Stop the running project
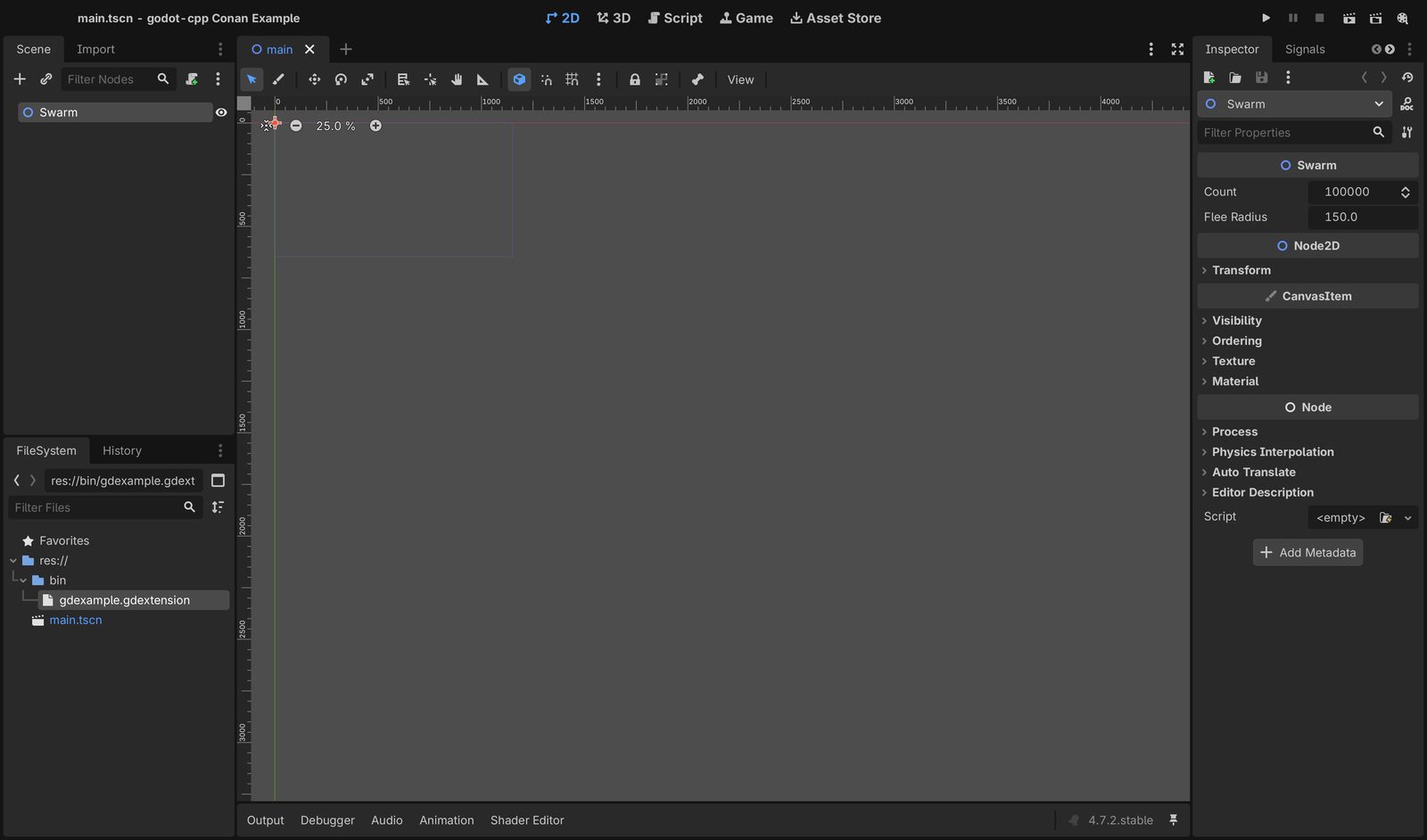The height and width of the screenshot is (840, 1427). (x=1320, y=18)
